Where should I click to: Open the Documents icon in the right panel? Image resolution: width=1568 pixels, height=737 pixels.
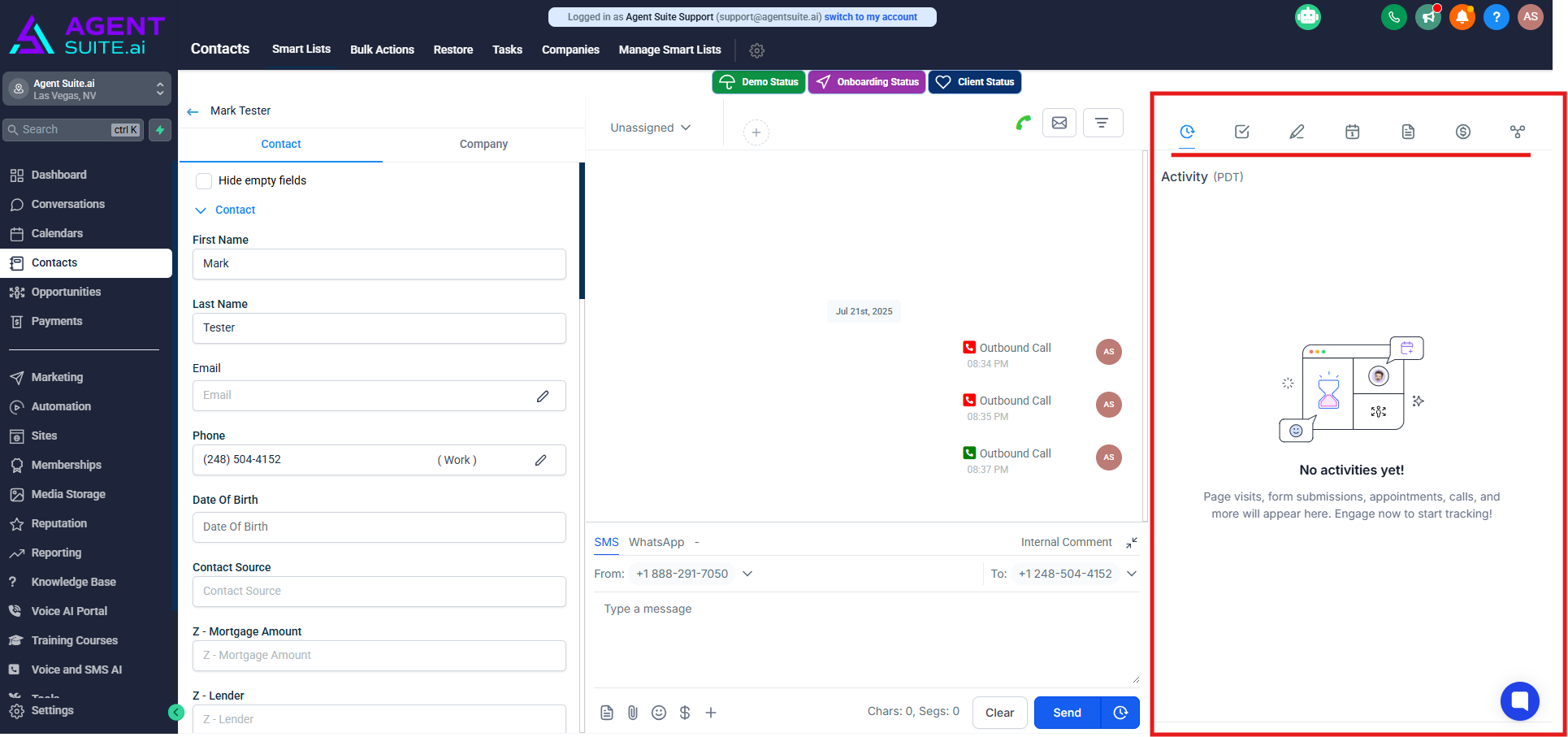1408,132
